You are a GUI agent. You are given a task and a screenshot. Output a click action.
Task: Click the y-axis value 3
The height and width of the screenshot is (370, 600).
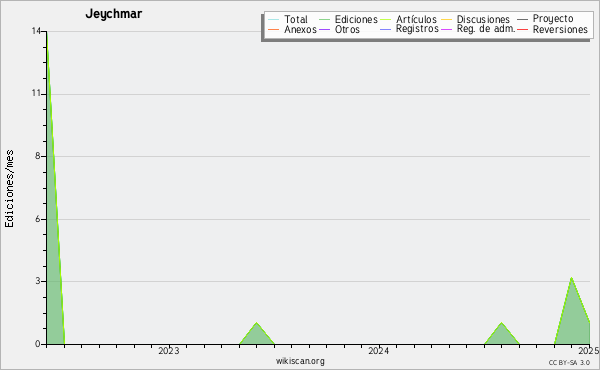click(38, 281)
